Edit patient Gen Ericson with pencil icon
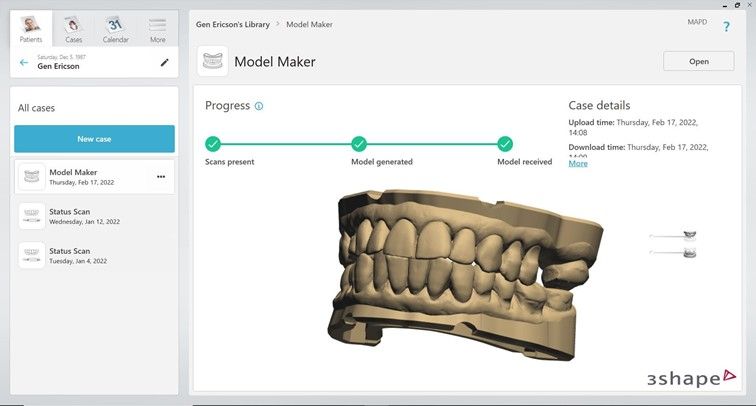Screen dimensions: 756x406 [x=165, y=63]
